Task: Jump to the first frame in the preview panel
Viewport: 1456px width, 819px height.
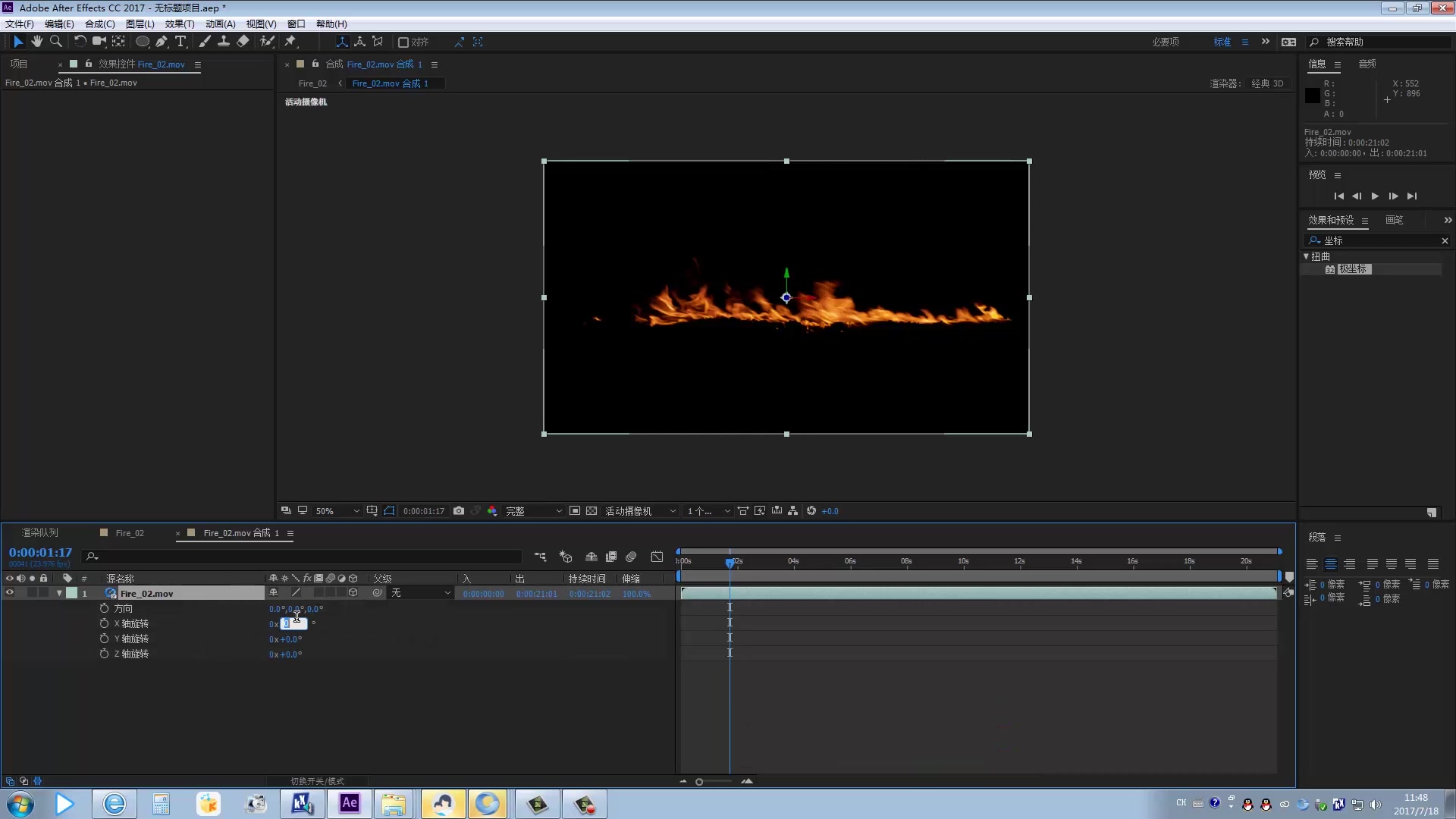Action: pyautogui.click(x=1339, y=196)
